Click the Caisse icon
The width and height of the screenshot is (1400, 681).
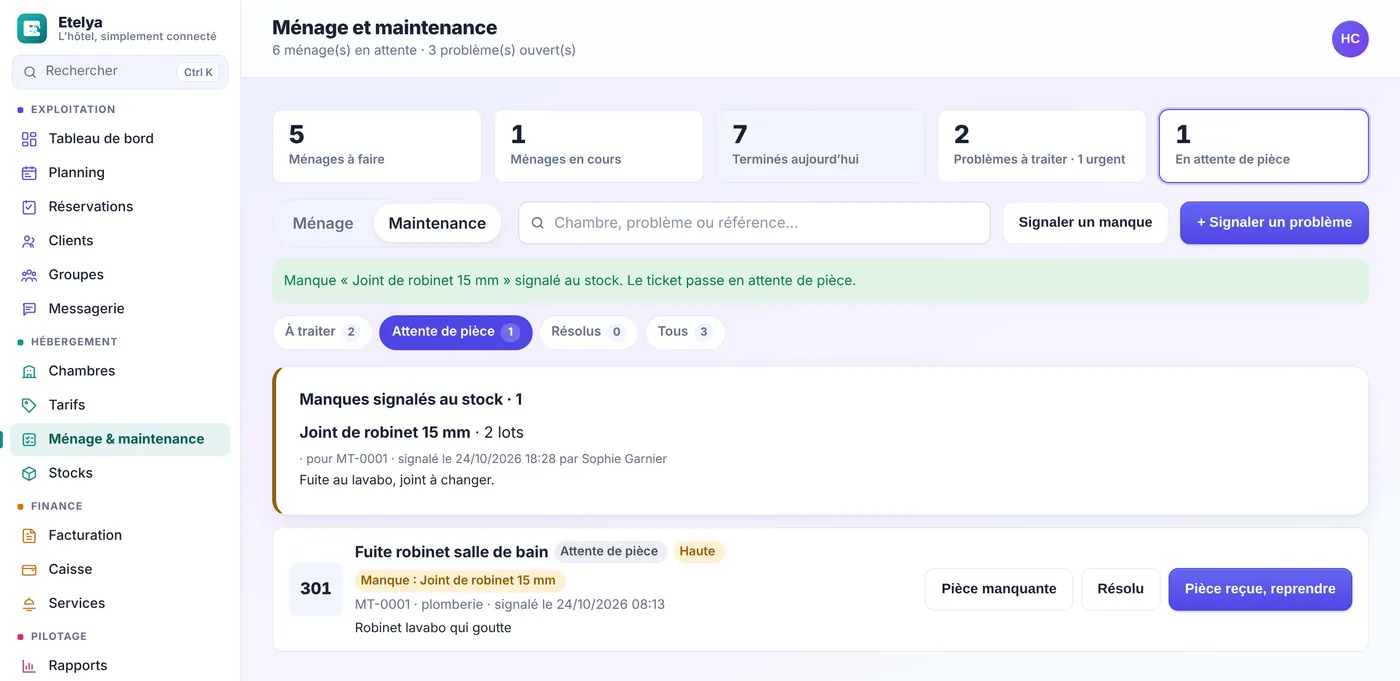pos(29,569)
